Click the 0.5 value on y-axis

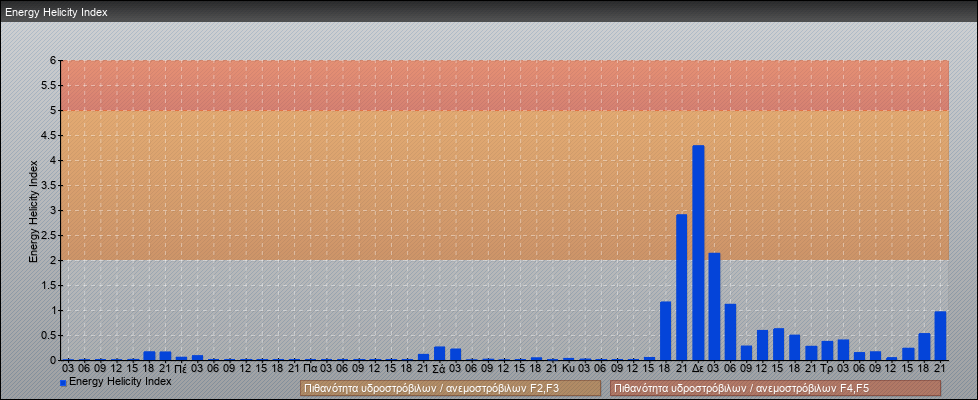click(x=49, y=335)
